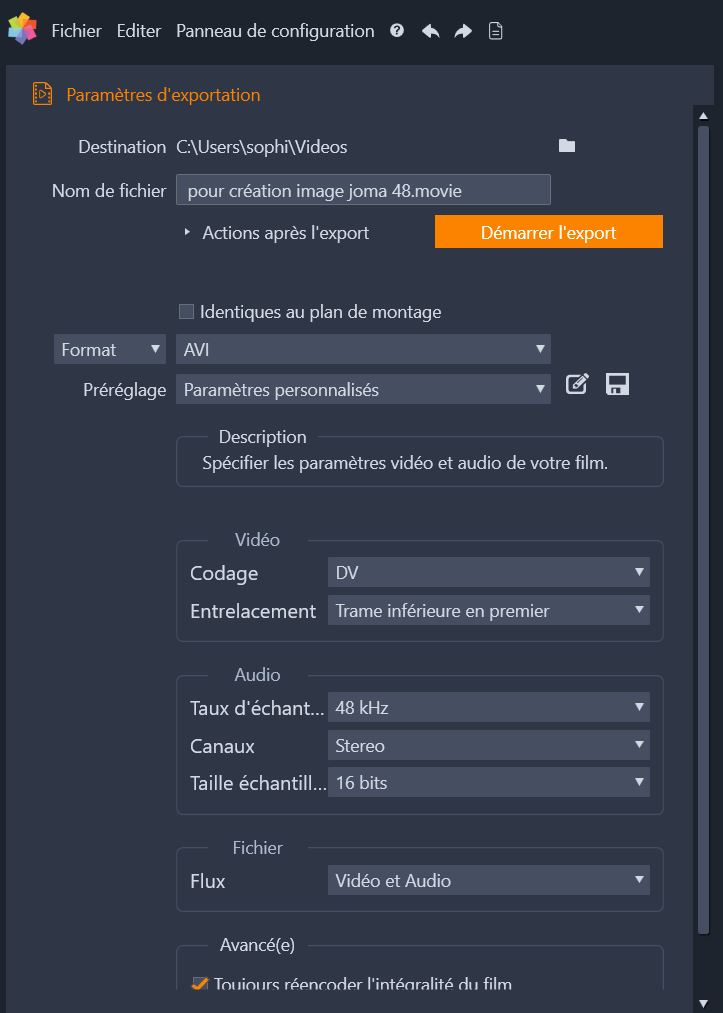Viewport: 723px width, 1013px height.
Task: Click the document icon in top bar
Action: (495, 31)
